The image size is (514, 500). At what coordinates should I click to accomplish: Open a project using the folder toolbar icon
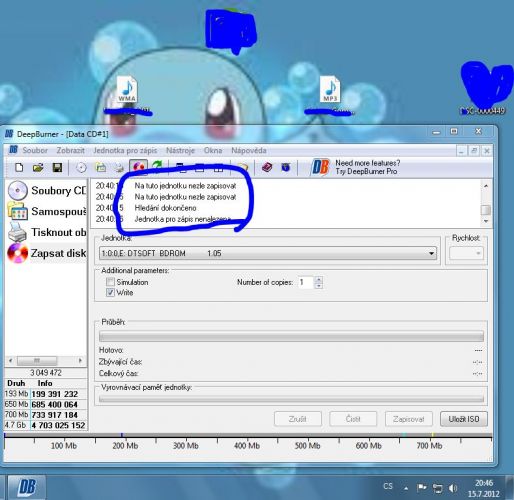coord(38,167)
